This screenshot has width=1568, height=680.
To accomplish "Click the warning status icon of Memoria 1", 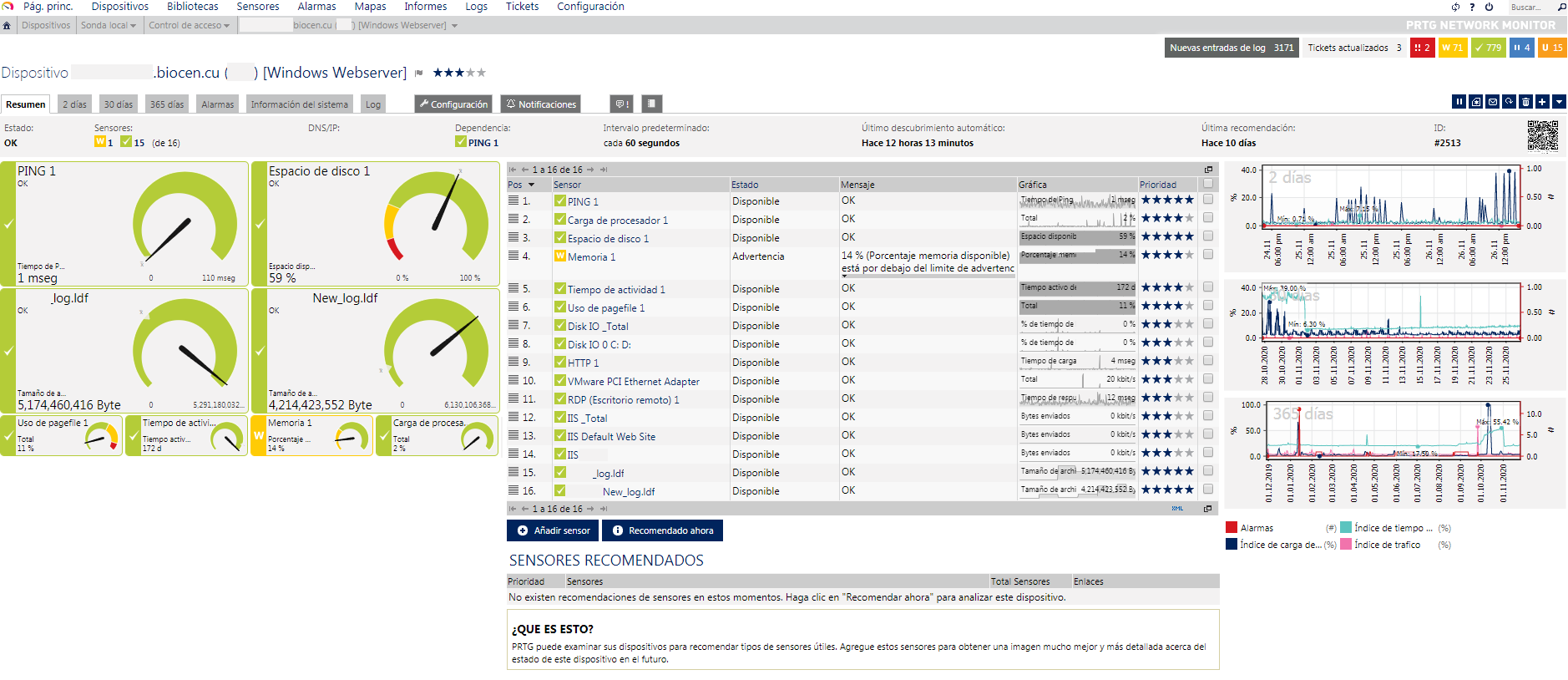I will (560, 256).
